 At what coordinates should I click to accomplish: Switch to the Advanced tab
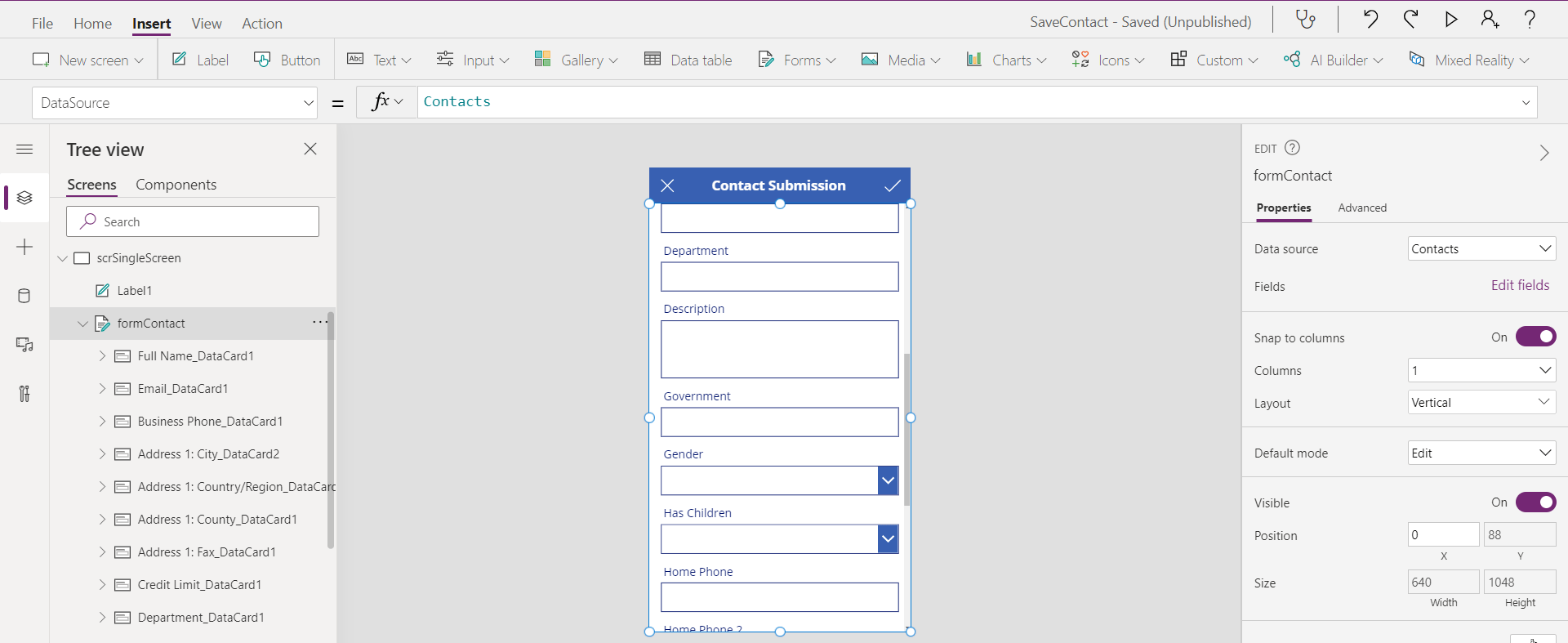1362,208
